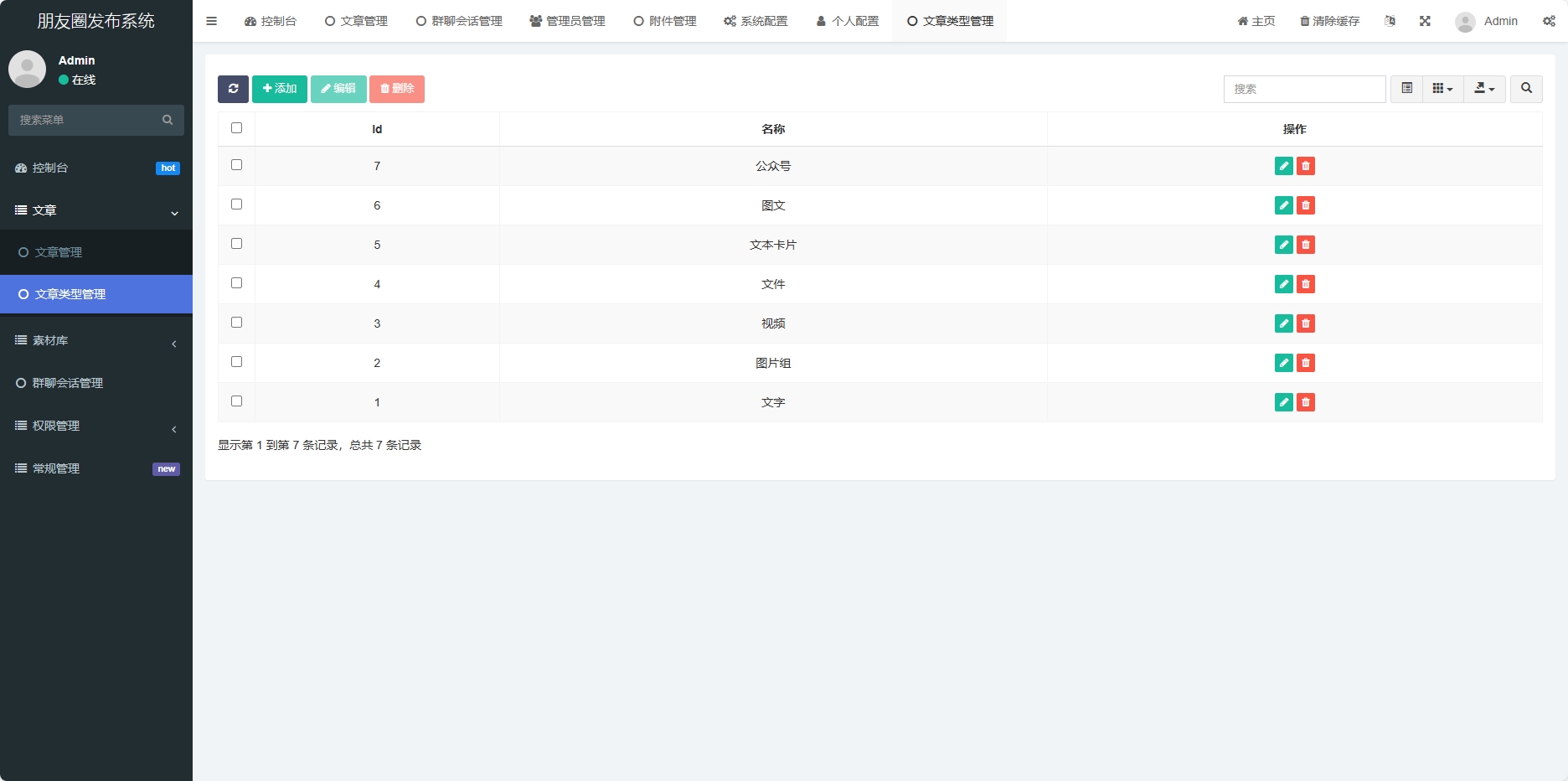
Task: Check the select-all checkbox in table header
Action: pos(236,128)
